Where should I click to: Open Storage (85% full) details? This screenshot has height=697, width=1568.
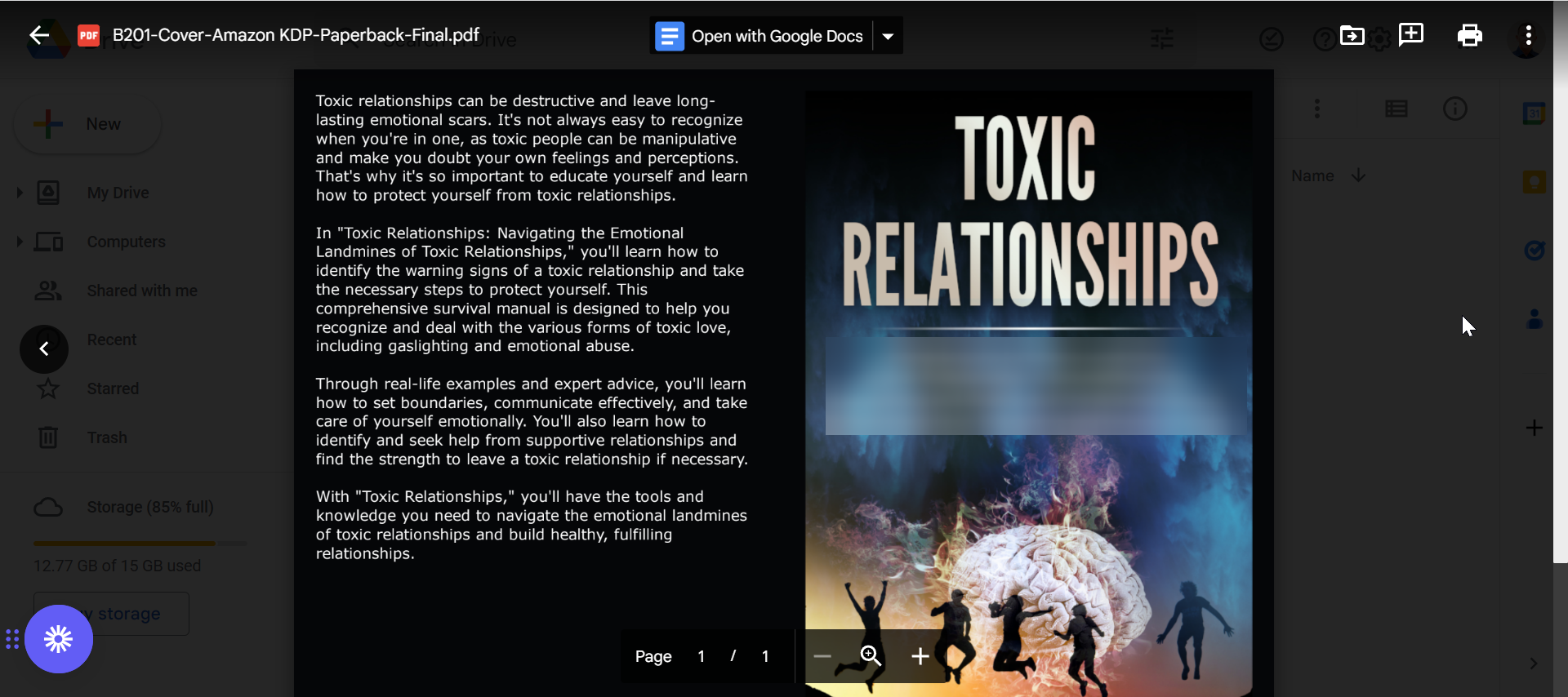click(x=150, y=507)
